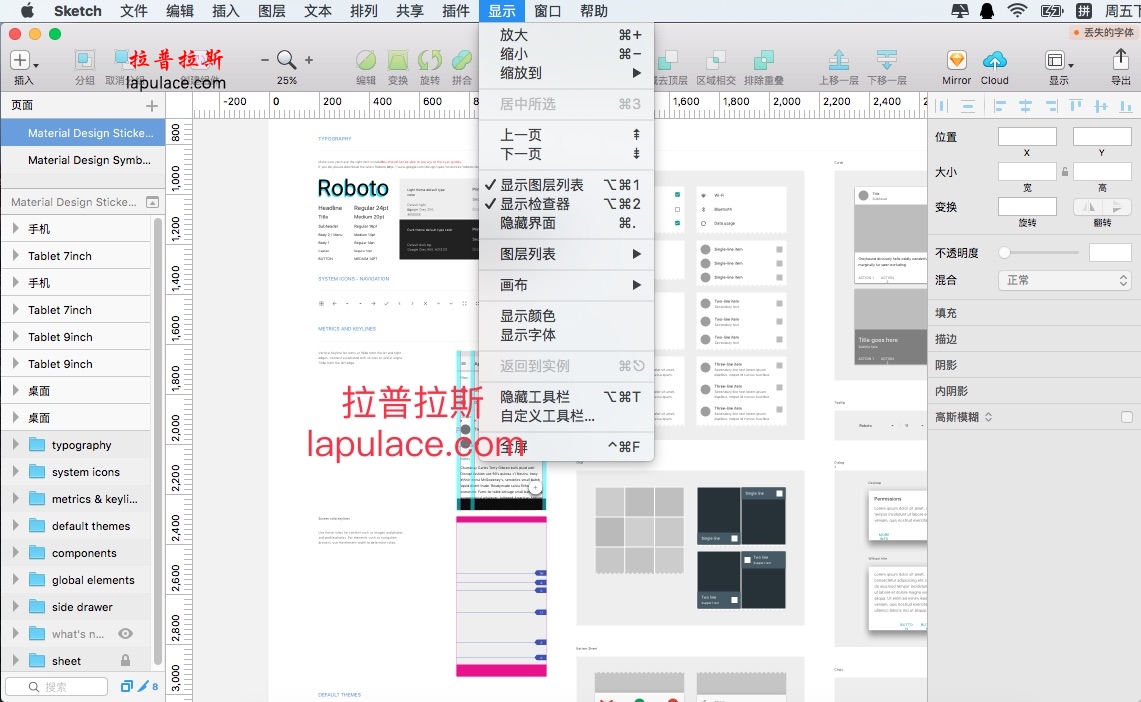Open the 插件 (Plugins) menu
1141x702 pixels.
point(456,11)
